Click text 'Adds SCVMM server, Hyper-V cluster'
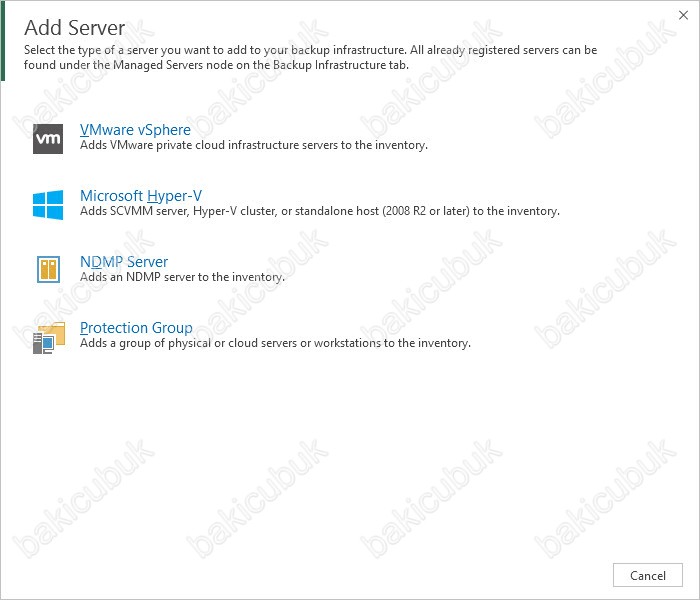The height and width of the screenshot is (600, 700). [x=177, y=211]
